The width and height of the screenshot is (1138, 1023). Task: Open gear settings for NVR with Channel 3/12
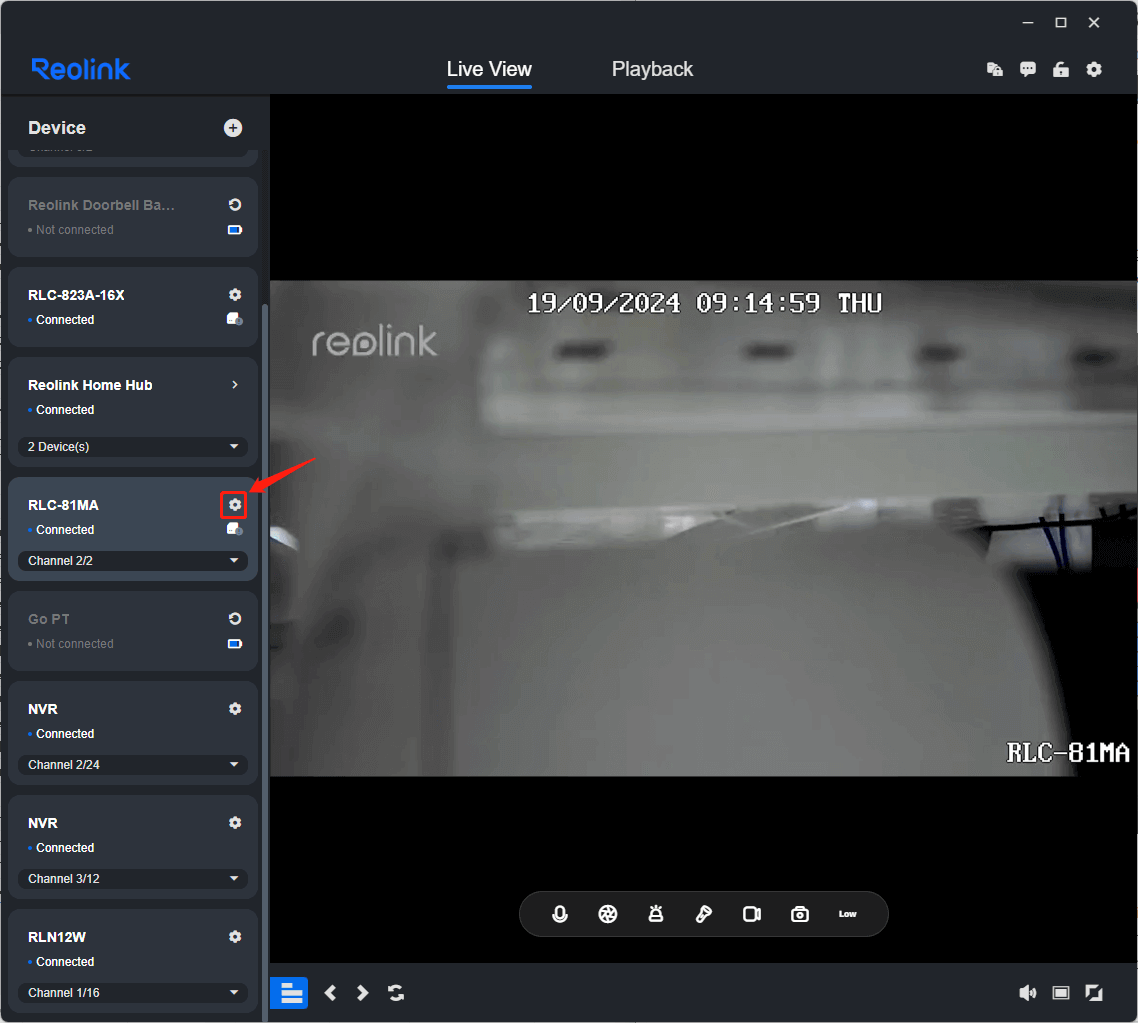pyautogui.click(x=234, y=823)
